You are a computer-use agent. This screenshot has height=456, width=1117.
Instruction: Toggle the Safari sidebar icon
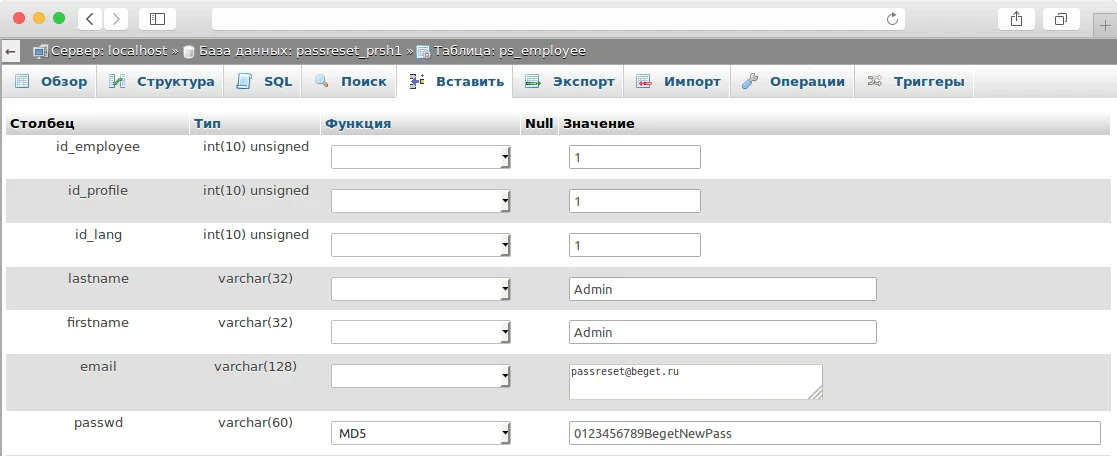157,18
